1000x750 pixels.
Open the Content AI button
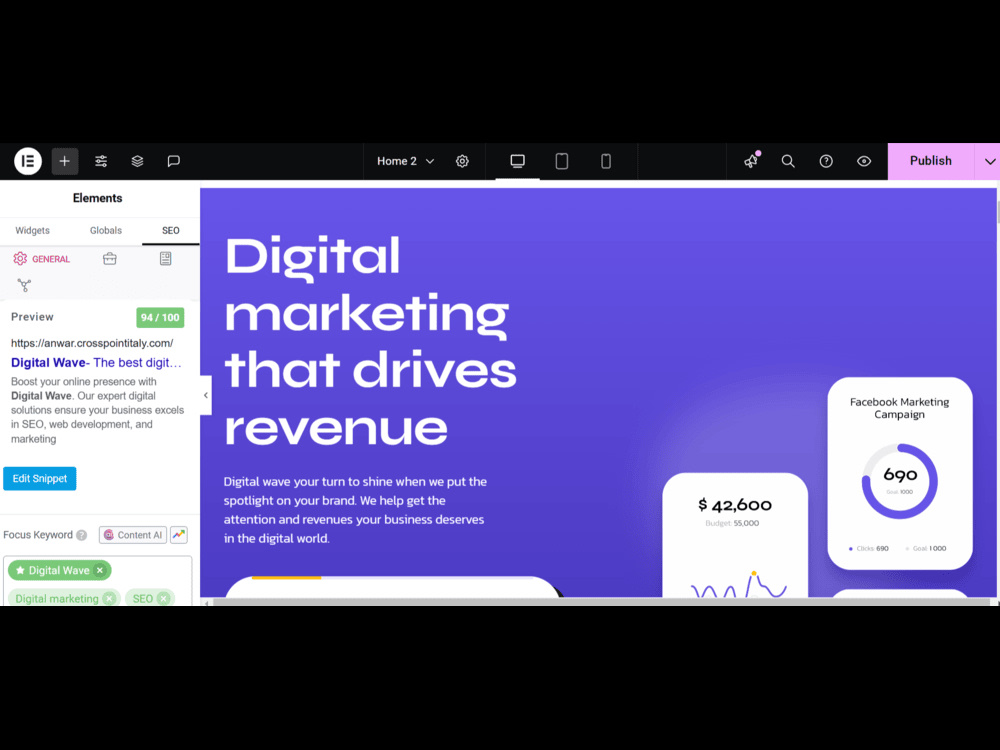tap(133, 535)
